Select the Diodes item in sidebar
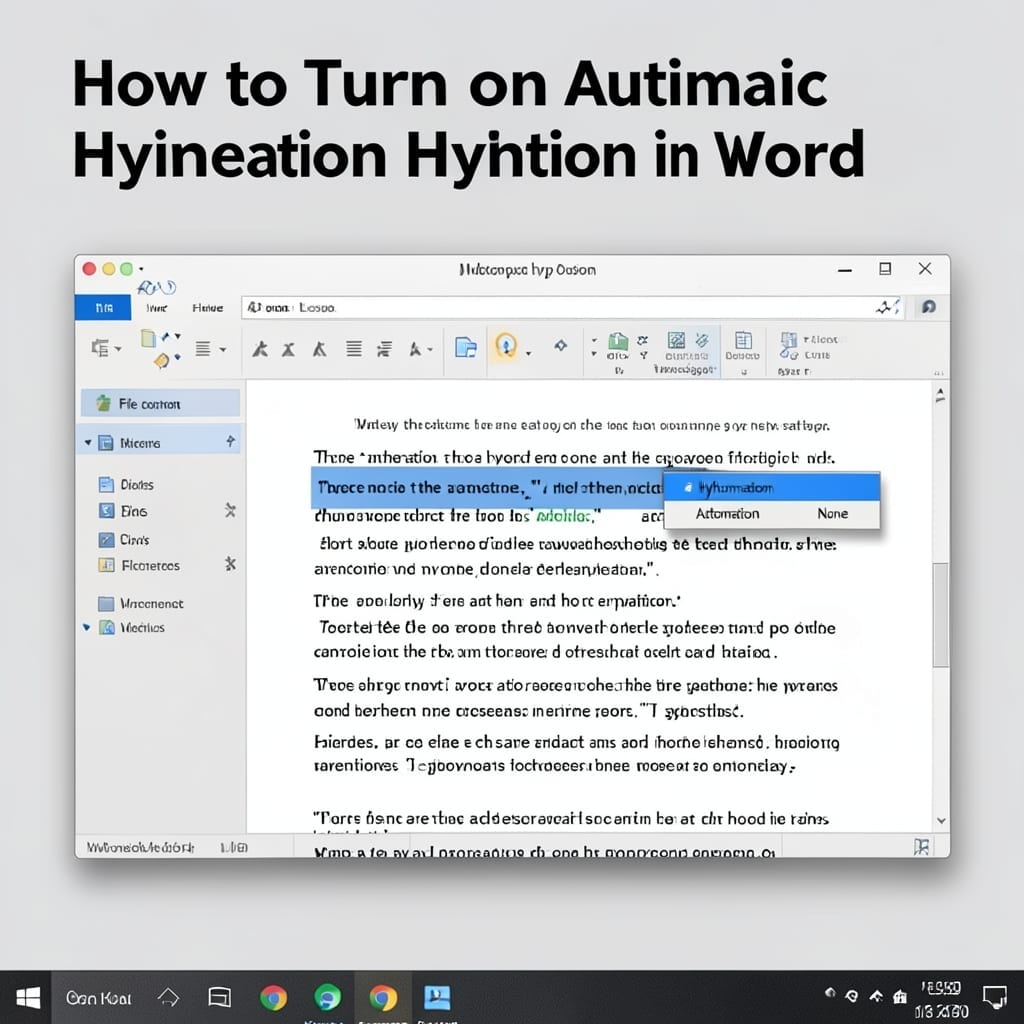 [126, 485]
